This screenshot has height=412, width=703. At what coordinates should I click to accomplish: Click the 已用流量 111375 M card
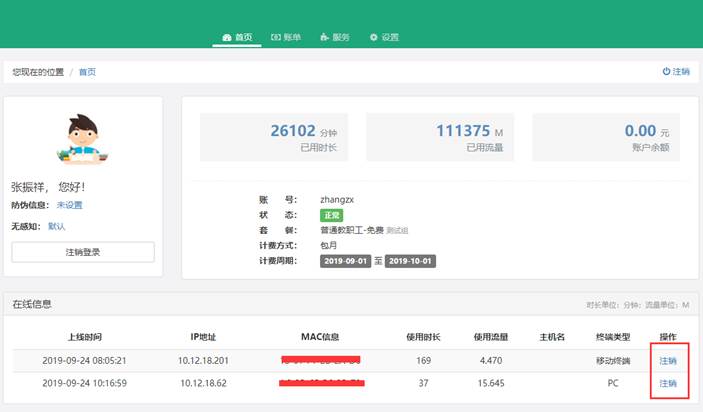pos(440,137)
